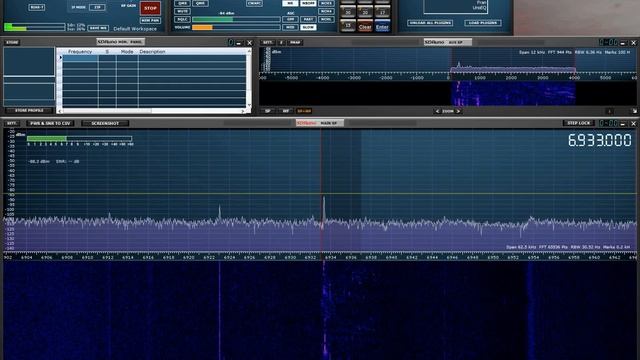Screen dimensions: 640x360
Task: Click the LOAD PLUGINS button
Action: point(483,23)
